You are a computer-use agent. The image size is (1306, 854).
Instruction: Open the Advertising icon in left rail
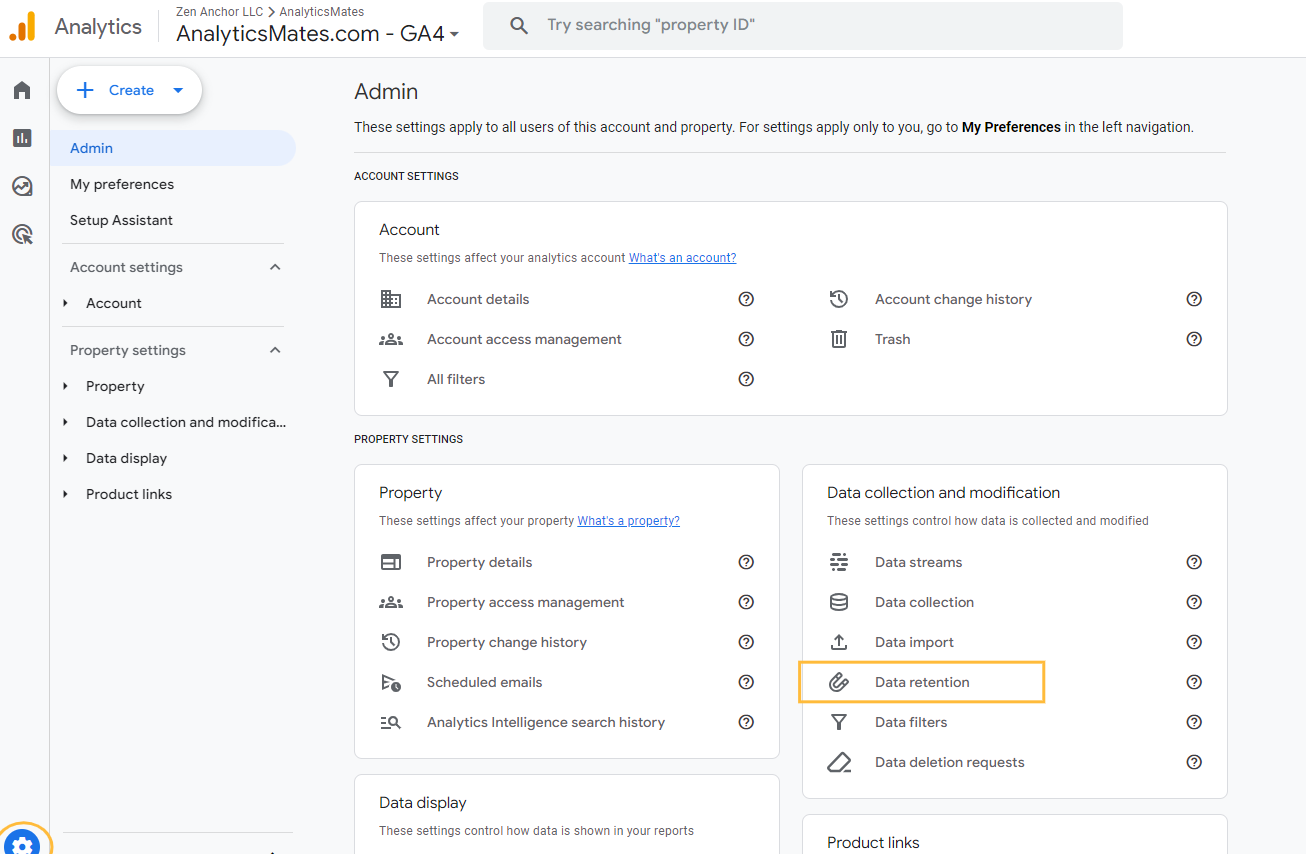click(22, 234)
